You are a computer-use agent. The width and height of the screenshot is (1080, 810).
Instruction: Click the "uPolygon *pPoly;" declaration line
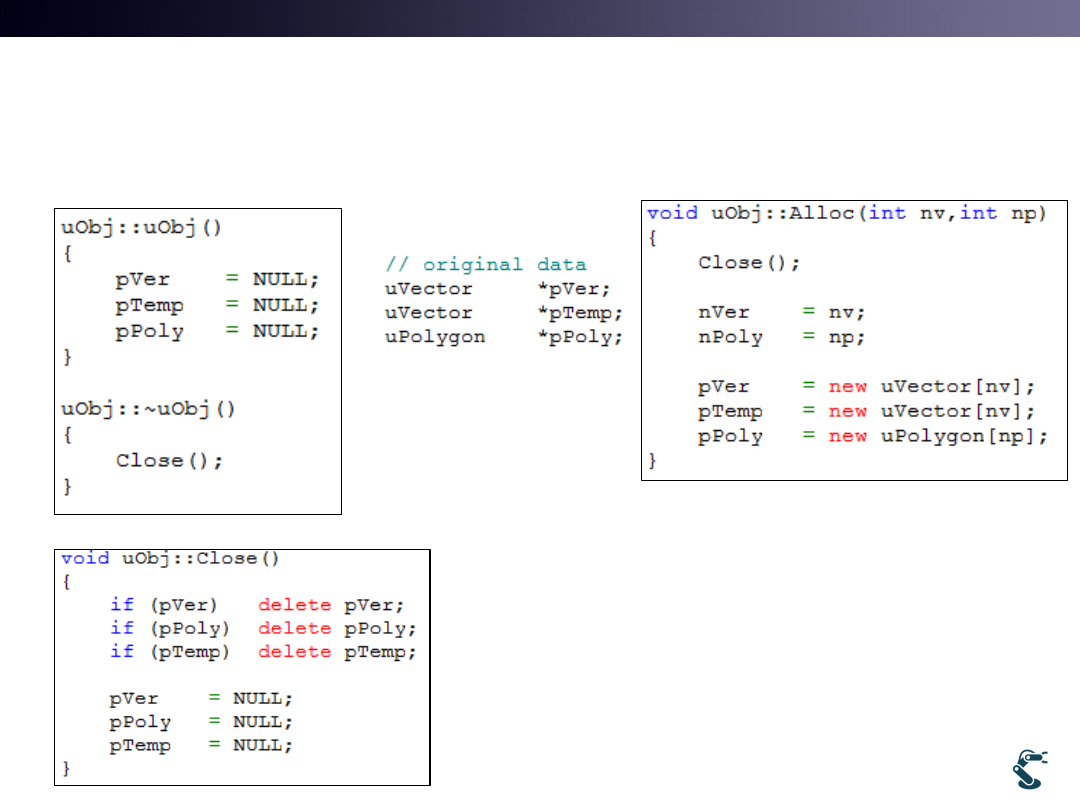pos(504,337)
